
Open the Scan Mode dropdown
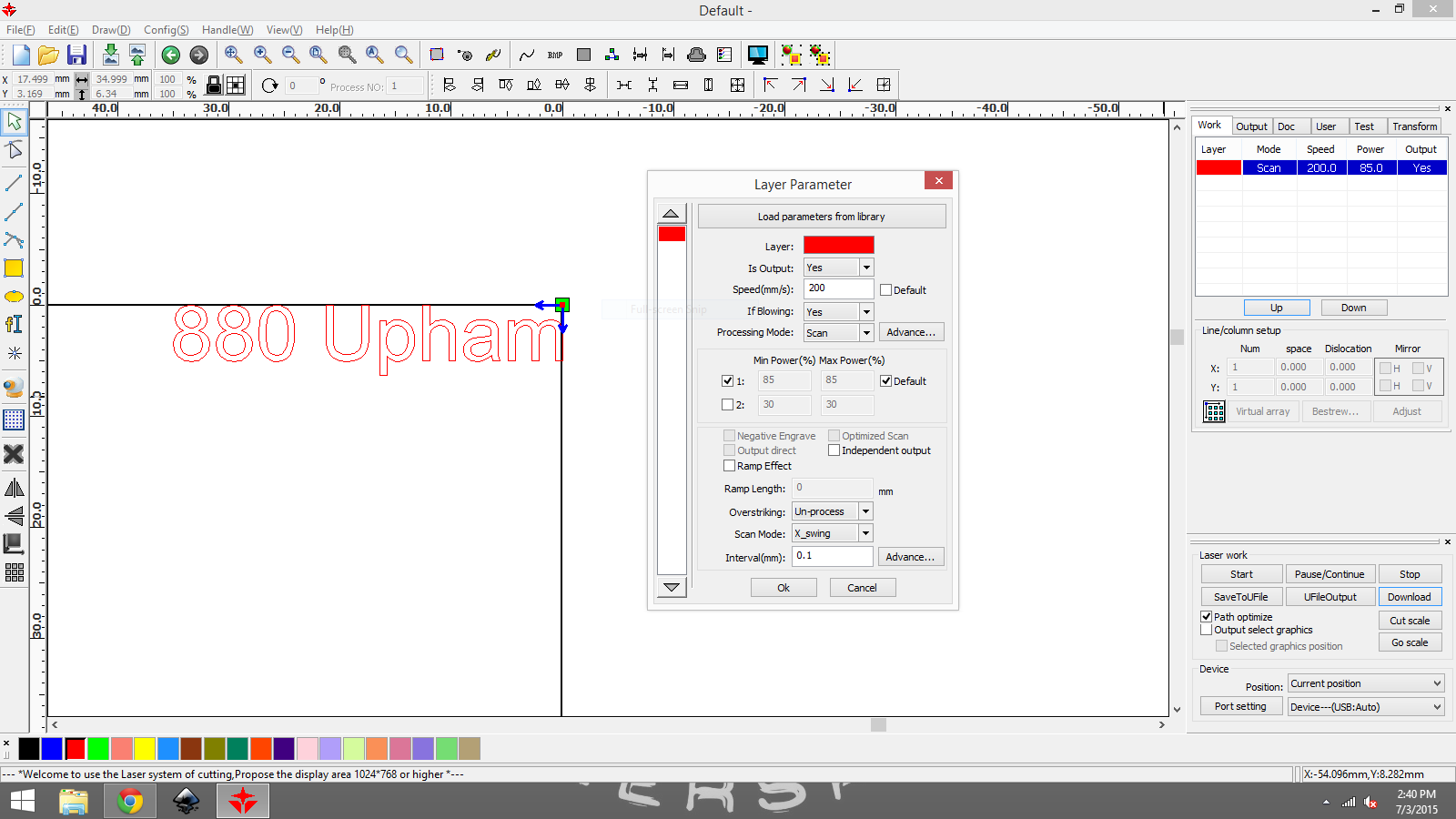point(866,533)
